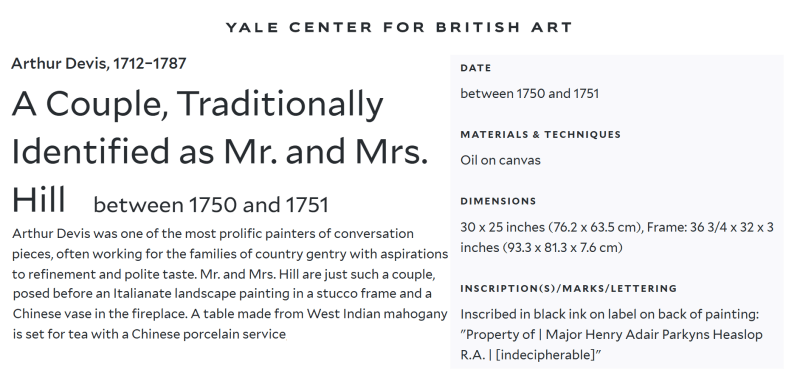Click the MATERIALS & TECHNIQUES heading
The image size is (800, 392).
click(x=540, y=134)
